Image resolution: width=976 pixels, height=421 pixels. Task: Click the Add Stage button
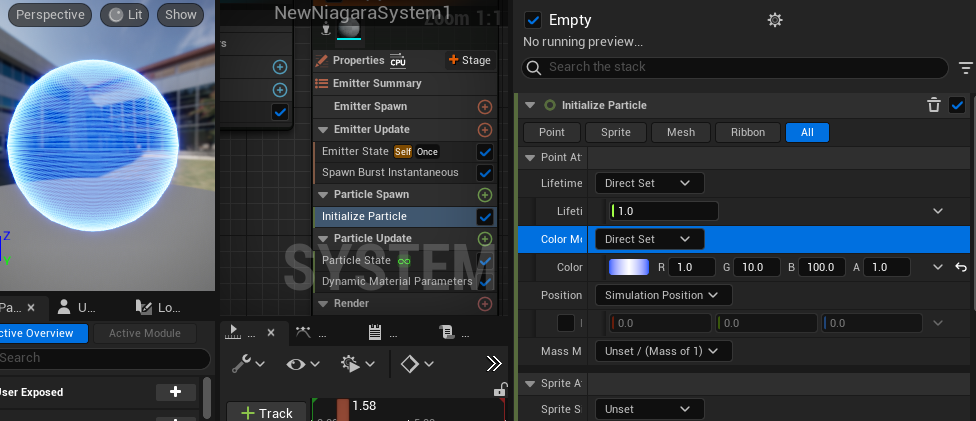pos(471,60)
